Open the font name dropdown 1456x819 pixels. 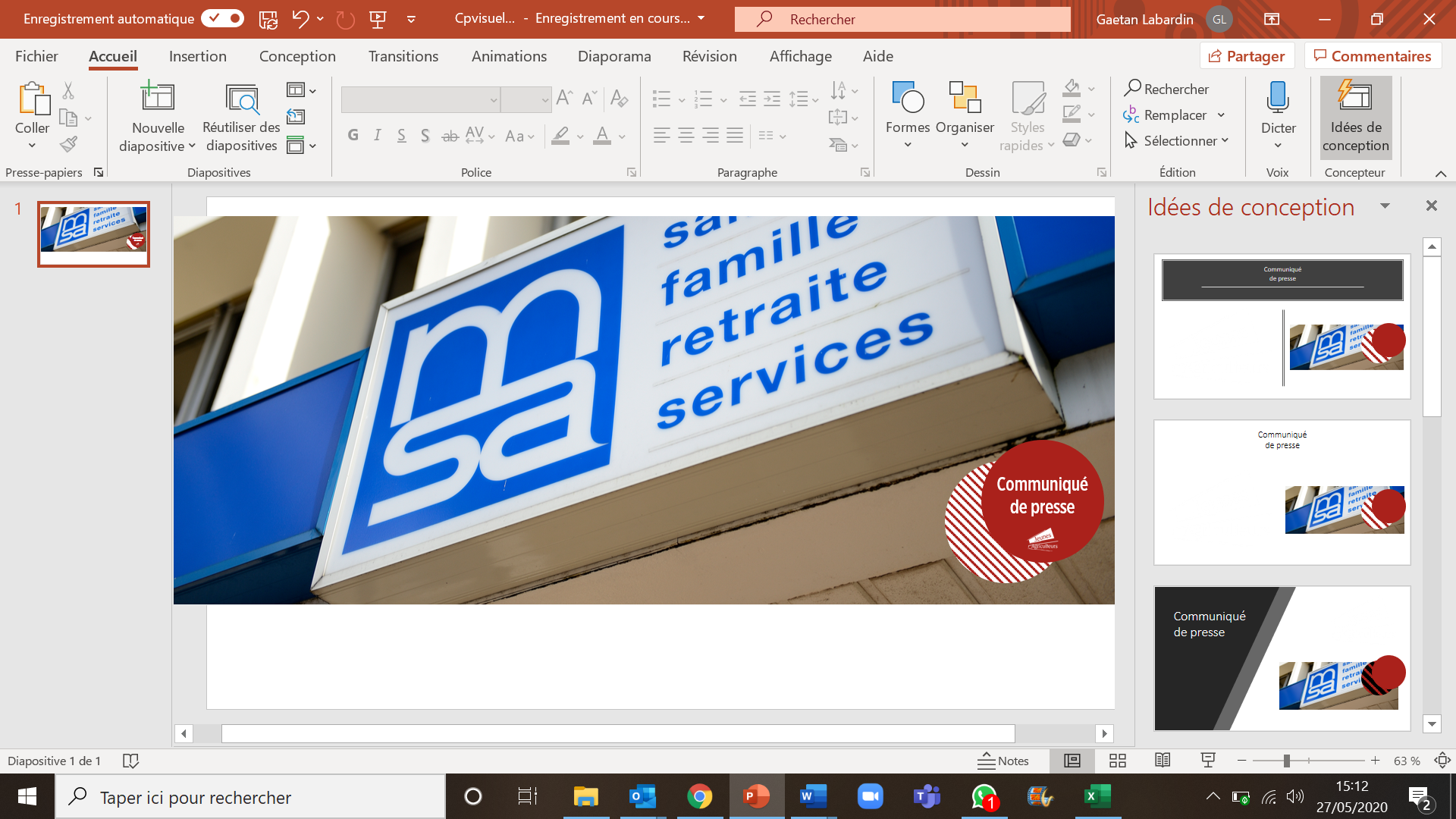pos(494,99)
